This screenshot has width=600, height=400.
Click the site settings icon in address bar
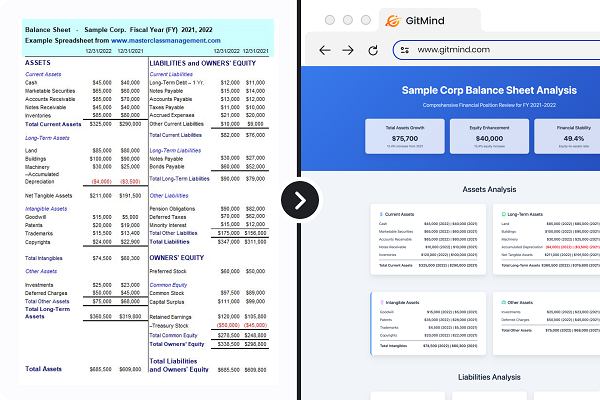404,49
